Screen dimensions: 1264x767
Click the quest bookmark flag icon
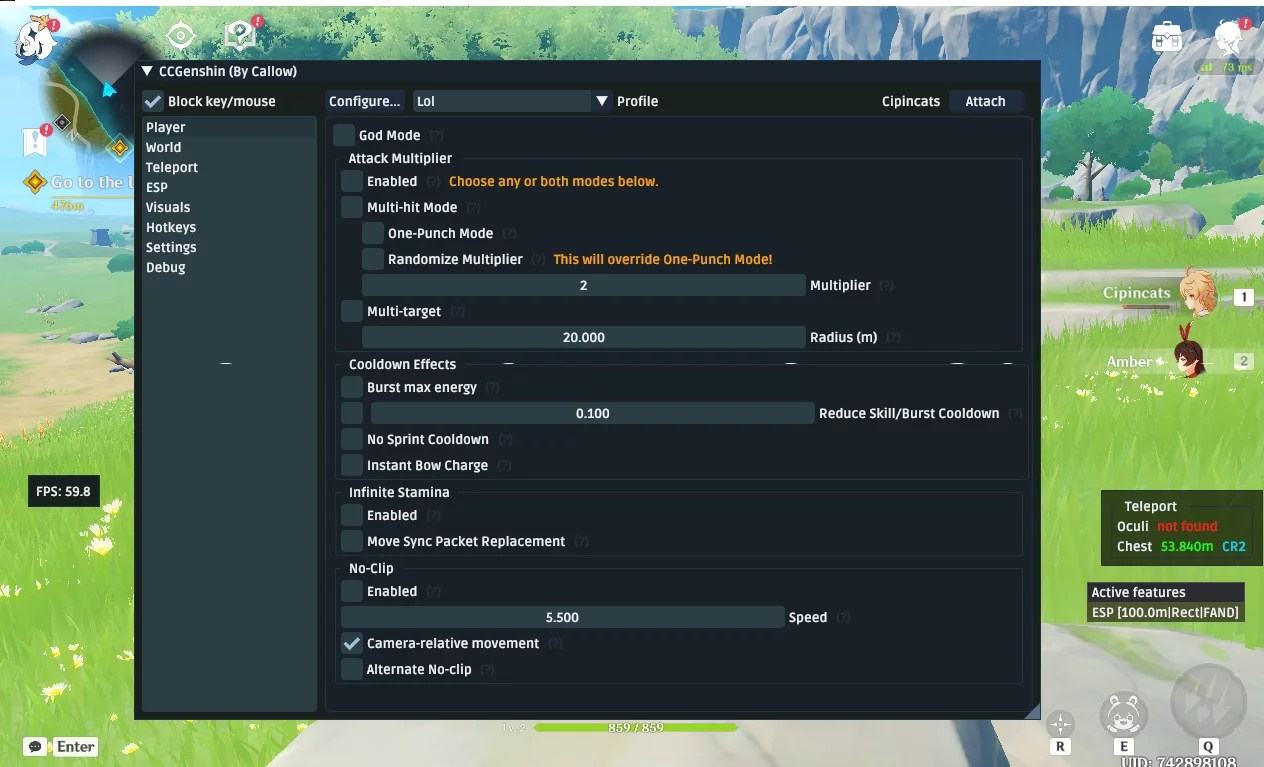pyautogui.click(x=36, y=142)
